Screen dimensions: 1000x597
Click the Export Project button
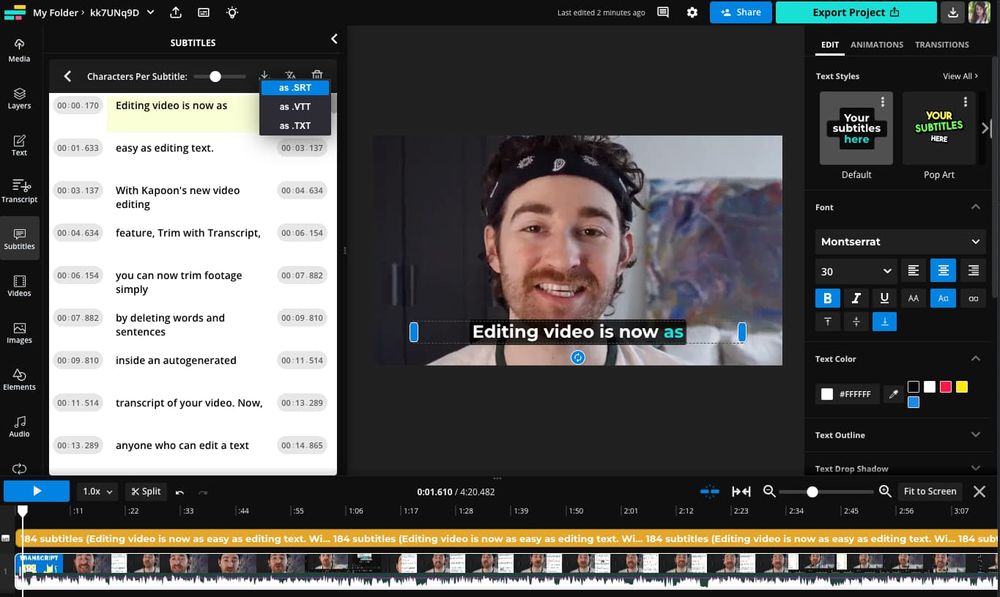855,12
